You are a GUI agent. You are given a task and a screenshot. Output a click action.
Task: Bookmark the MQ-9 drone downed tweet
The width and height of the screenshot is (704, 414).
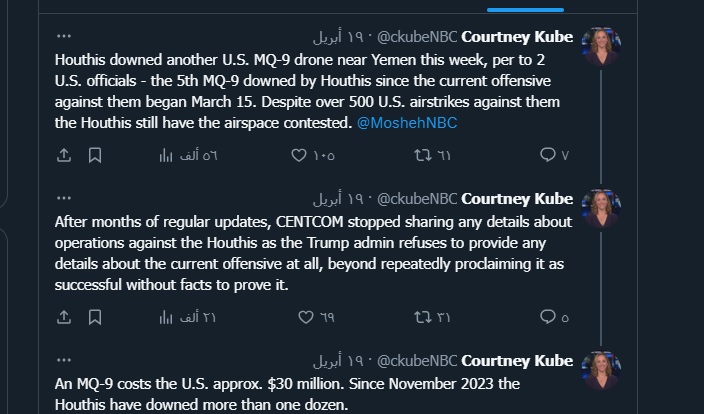click(94, 155)
